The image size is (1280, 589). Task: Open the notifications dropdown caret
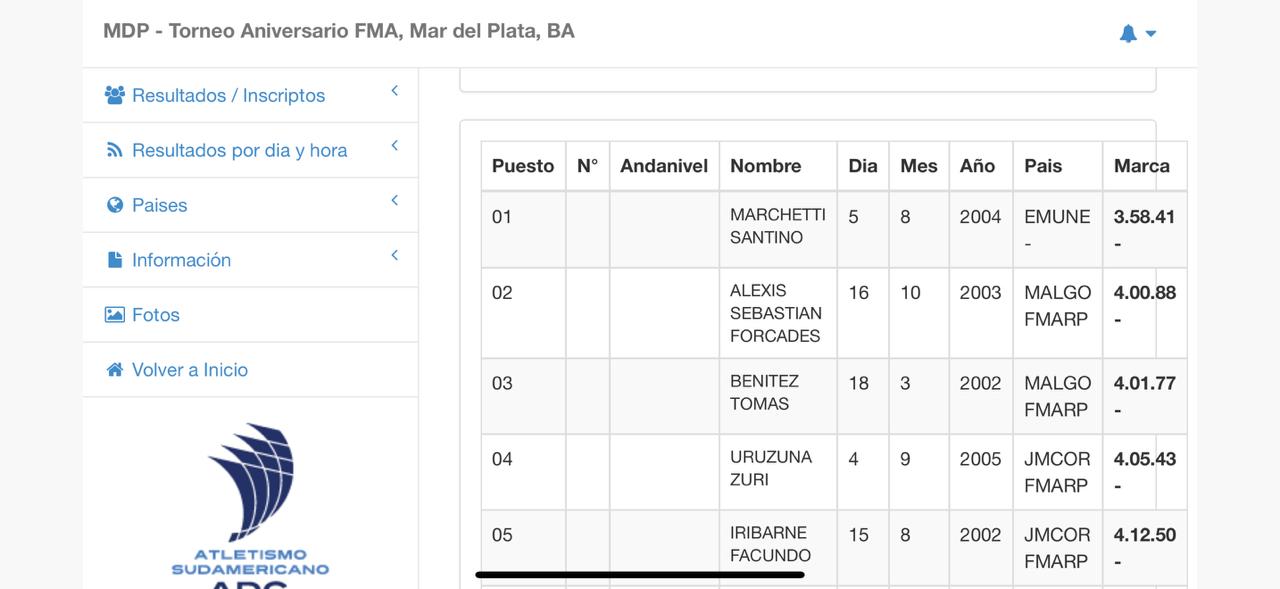[1151, 34]
